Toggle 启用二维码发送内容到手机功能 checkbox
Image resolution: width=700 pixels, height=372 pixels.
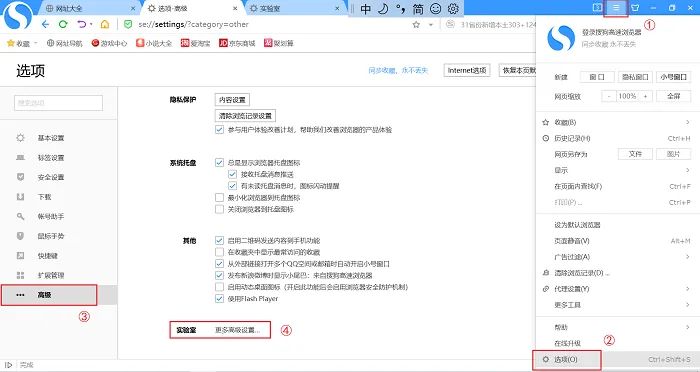pyautogui.click(x=219, y=240)
